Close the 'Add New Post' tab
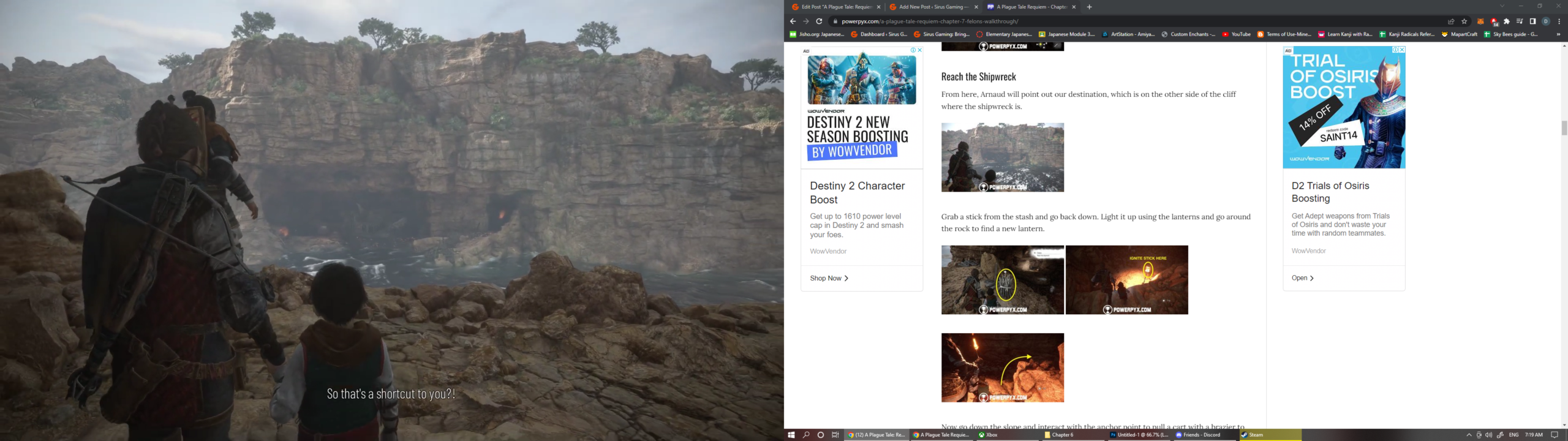The image size is (1568, 441). [976, 7]
